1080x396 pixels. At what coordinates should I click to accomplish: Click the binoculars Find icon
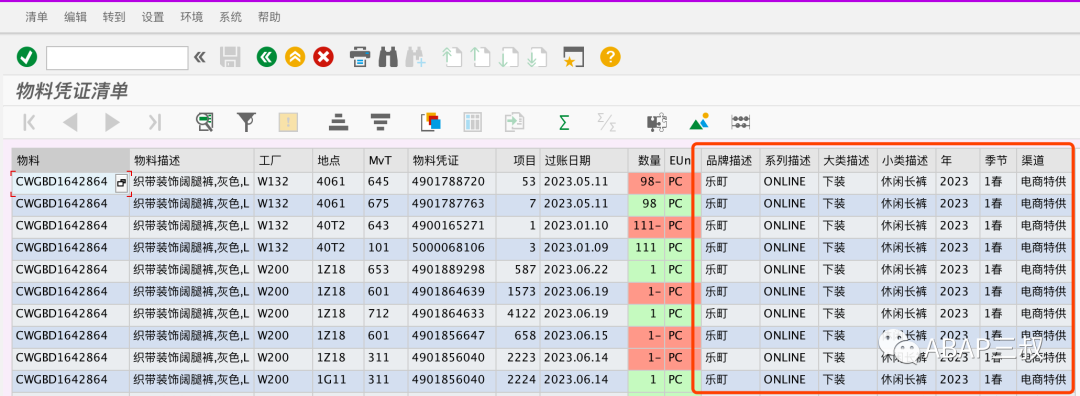pyautogui.click(x=388, y=57)
